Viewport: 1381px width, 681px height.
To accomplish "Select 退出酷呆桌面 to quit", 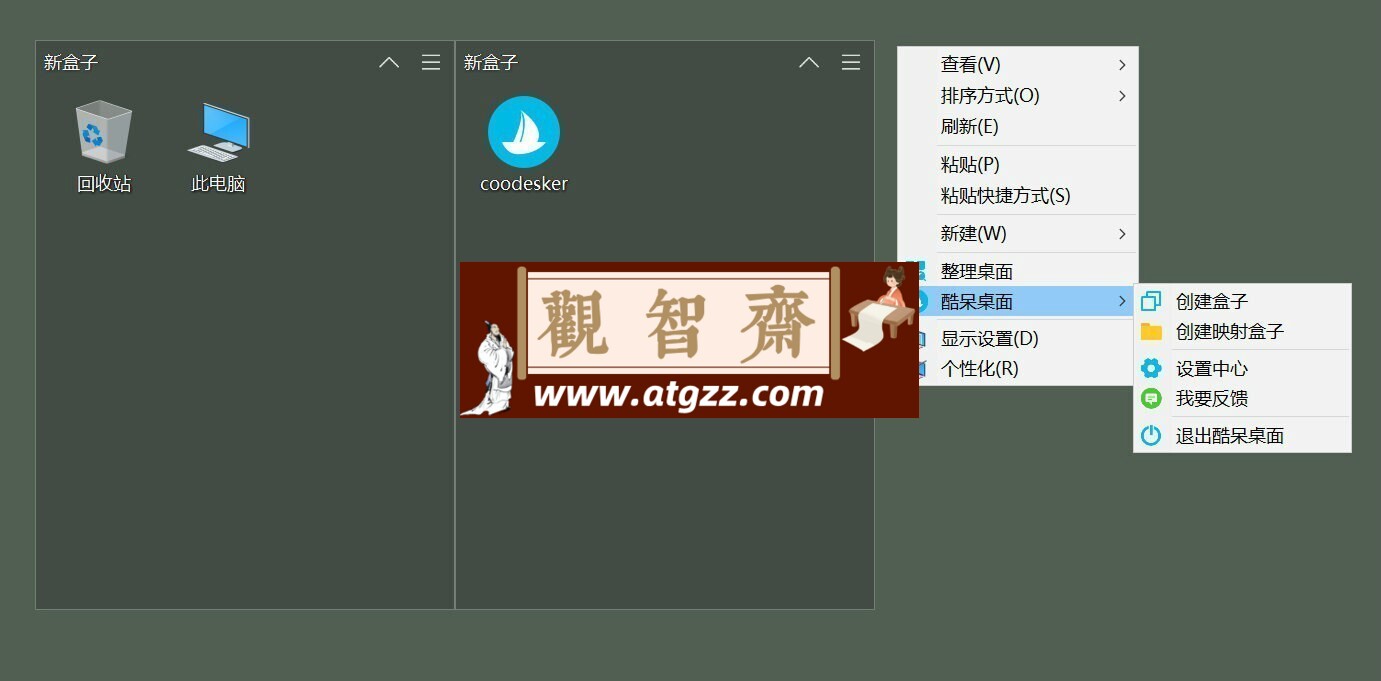I will 1242,435.
